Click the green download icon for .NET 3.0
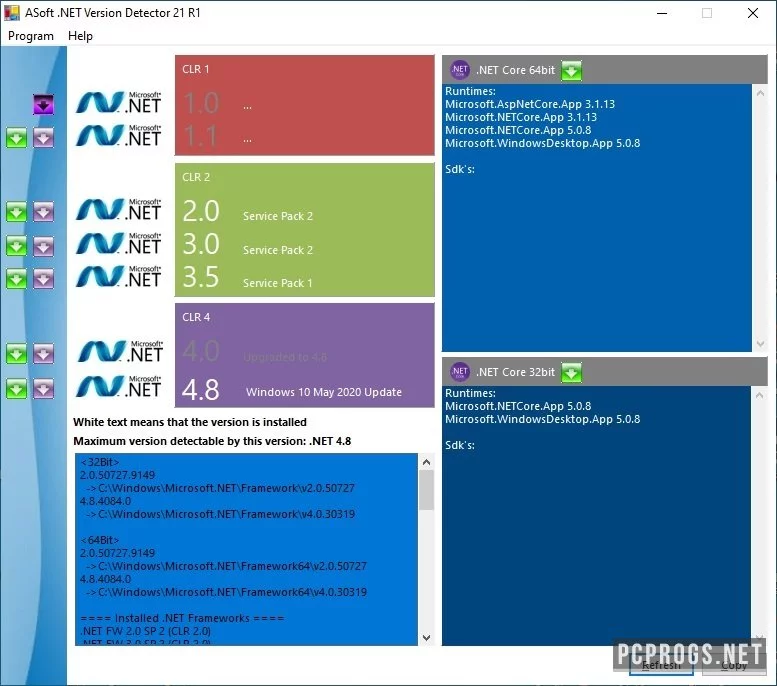 [x=16, y=246]
